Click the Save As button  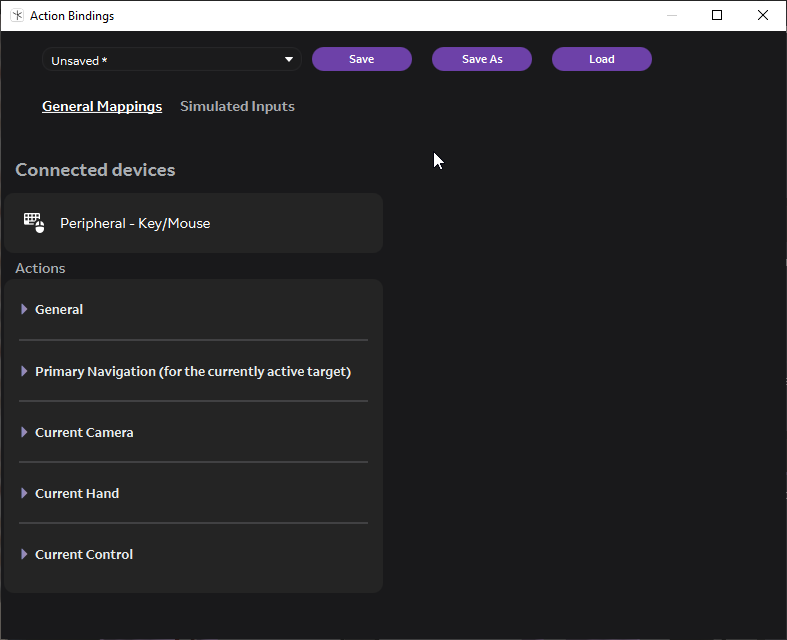482,59
